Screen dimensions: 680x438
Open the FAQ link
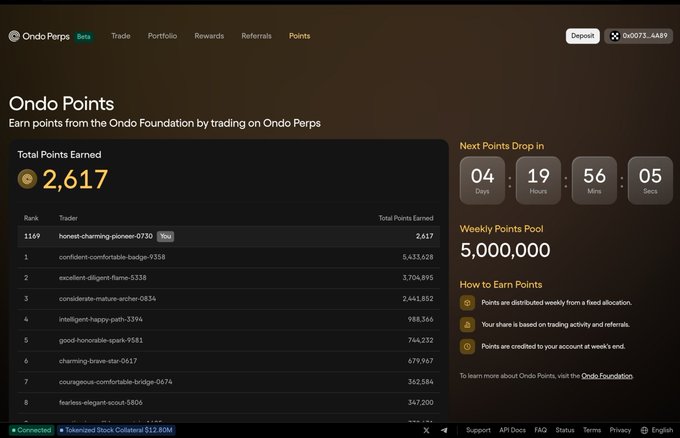point(540,430)
